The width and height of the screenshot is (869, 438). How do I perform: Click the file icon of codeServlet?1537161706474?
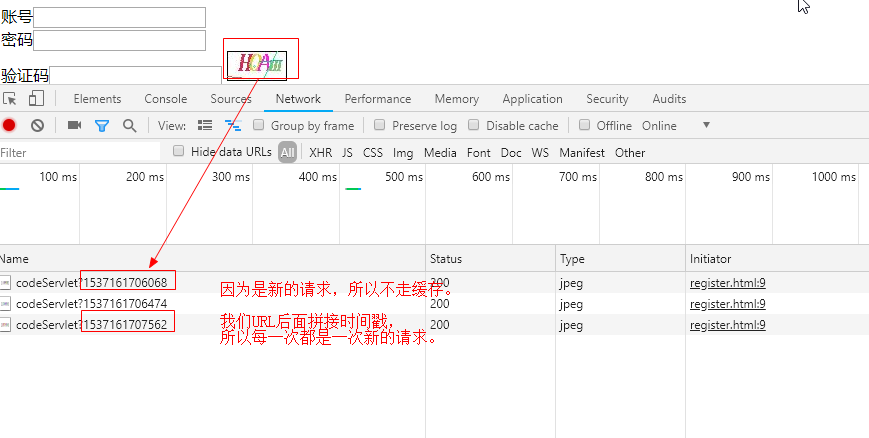(5, 304)
